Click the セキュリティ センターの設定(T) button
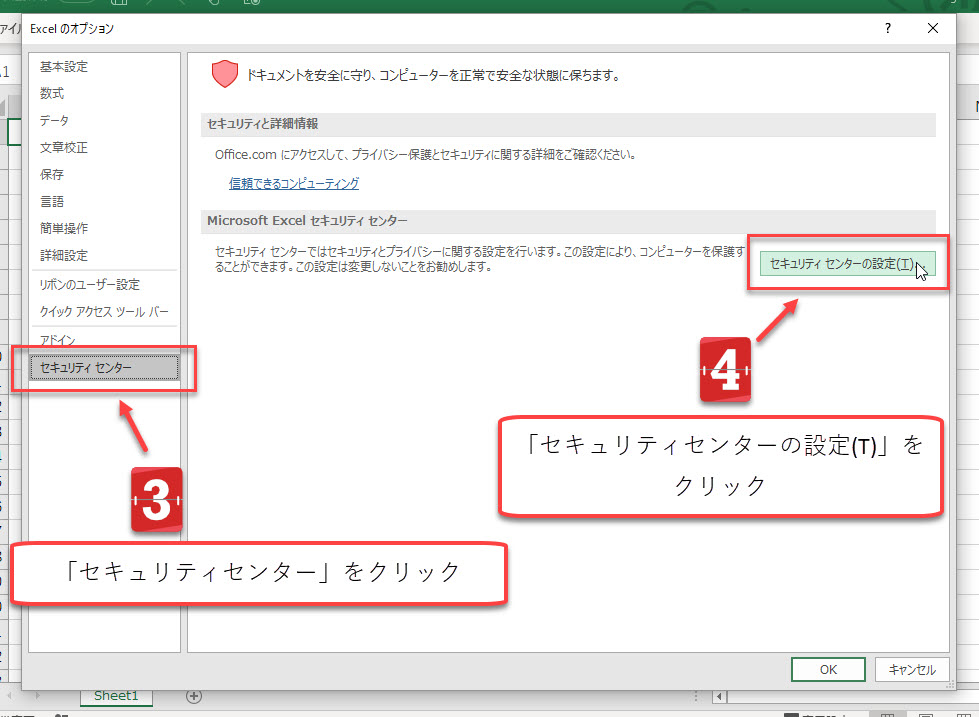The height and width of the screenshot is (717, 979). click(x=848, y=265)
